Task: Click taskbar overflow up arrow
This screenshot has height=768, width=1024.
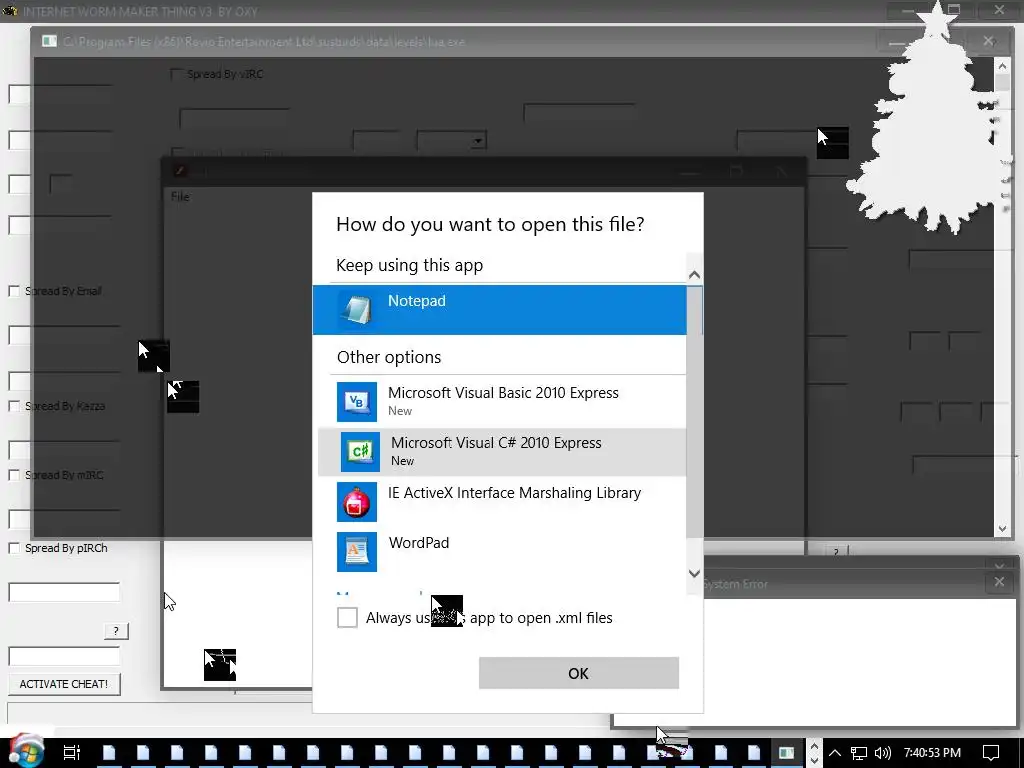Action: (x=814, y=744)
